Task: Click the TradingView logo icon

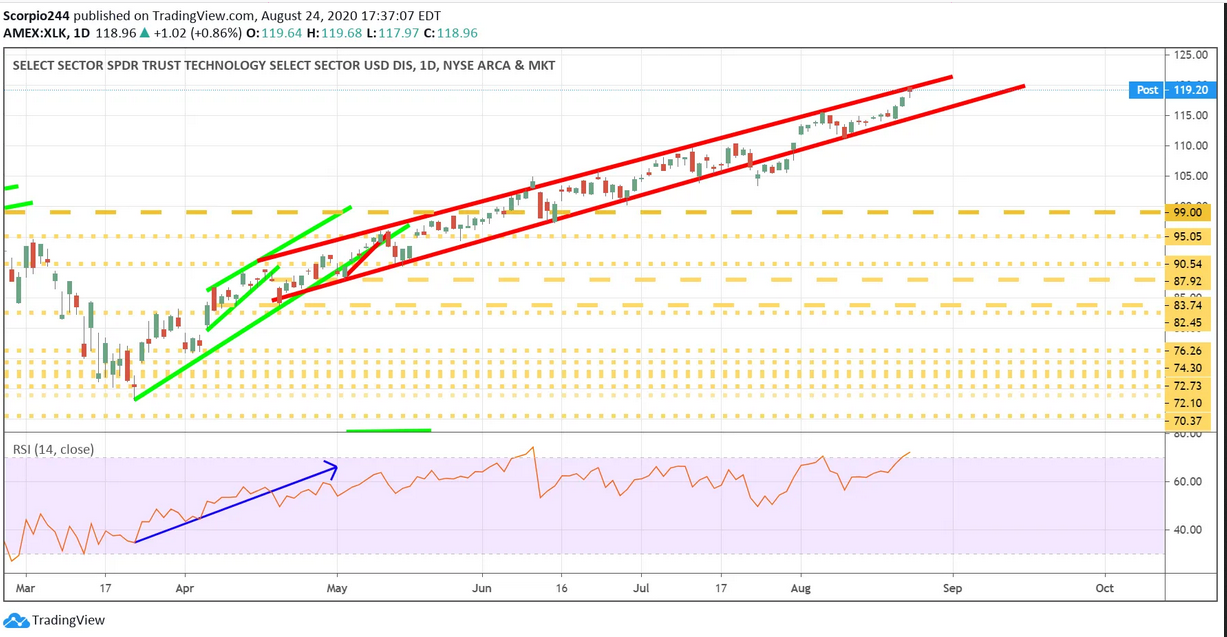Action: pyautogui.click(x=16, y=621)
